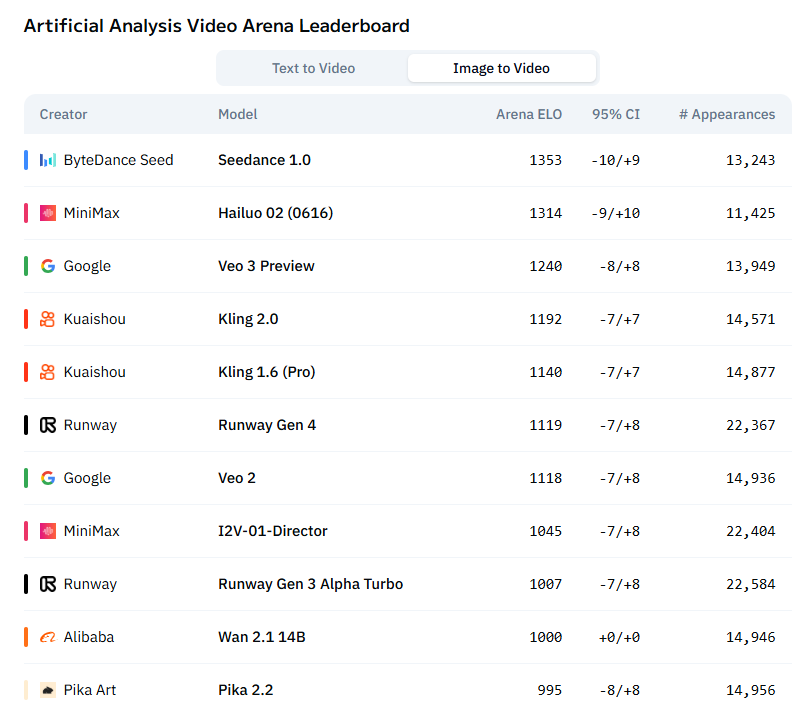This screenshot has width=807, height=716.
Task: Click the Runway logo in Gen 3 Alpha Turbo row
Action: (48, 584)
